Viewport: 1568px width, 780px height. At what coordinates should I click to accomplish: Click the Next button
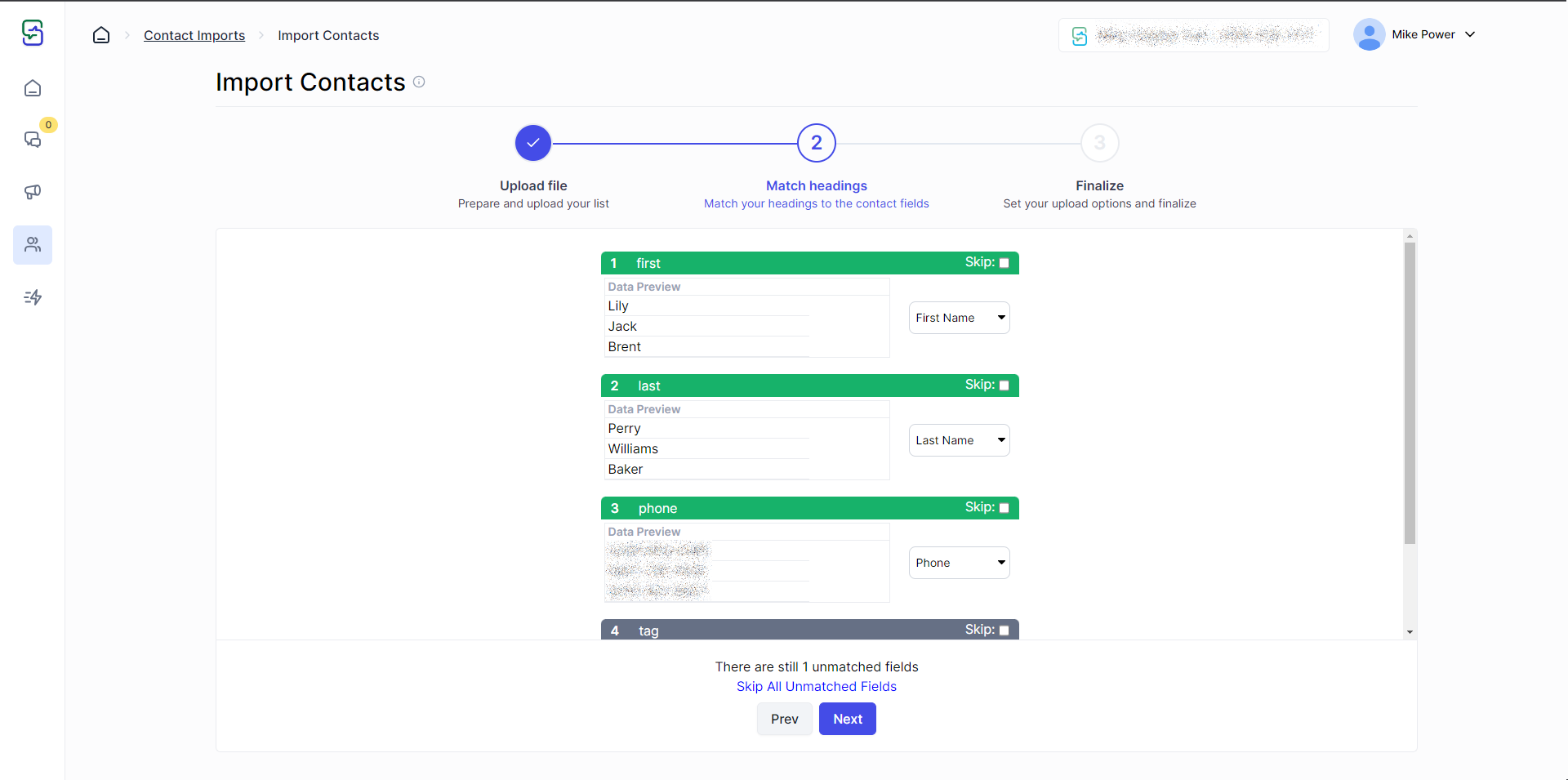(x=848, y=719)
